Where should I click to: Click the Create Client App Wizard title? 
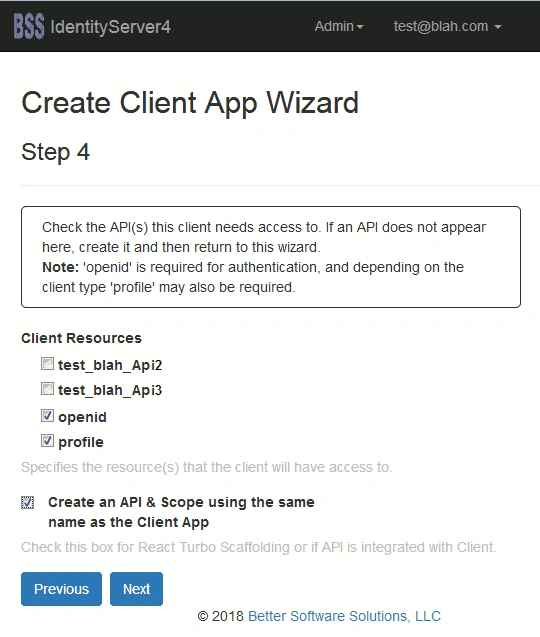pyautogui.click(x=190, y=103)
